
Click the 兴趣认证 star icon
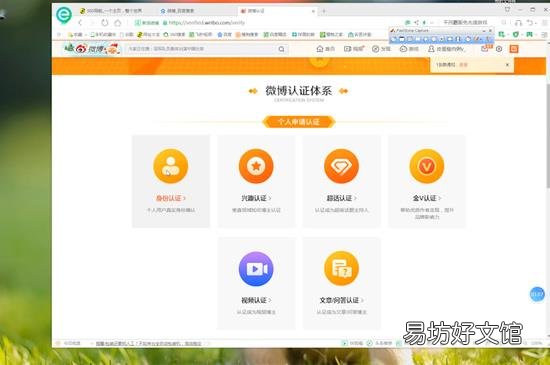[256, 166]
